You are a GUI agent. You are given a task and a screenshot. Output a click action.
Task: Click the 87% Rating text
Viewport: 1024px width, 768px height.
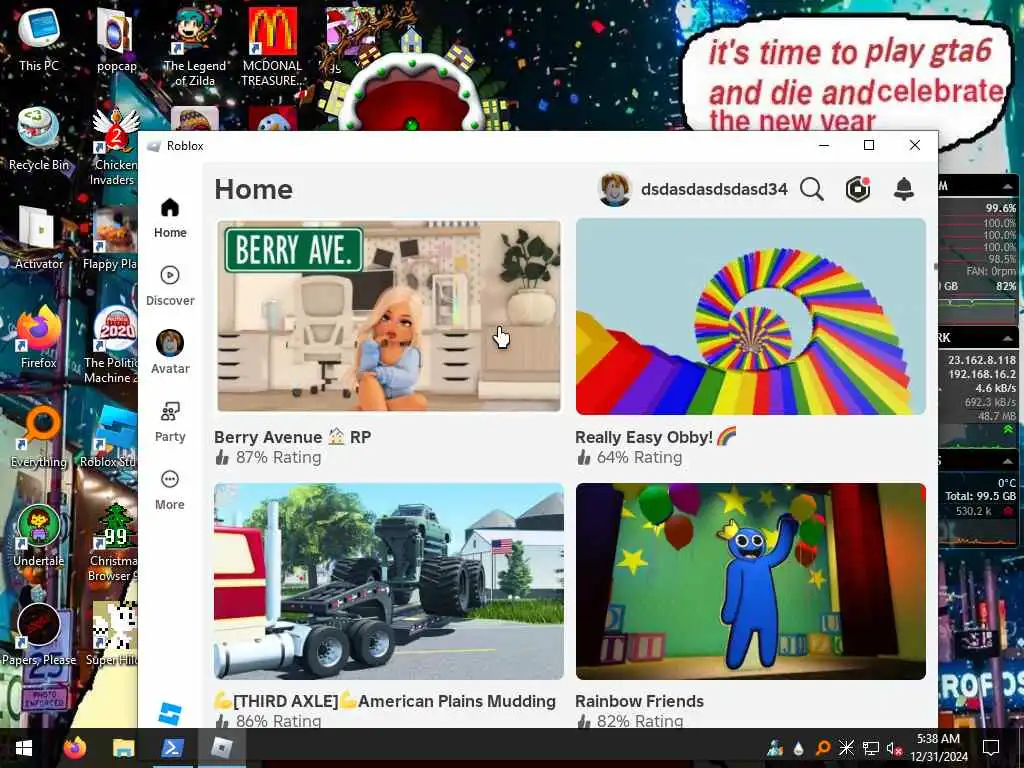[x=278, y=457]
